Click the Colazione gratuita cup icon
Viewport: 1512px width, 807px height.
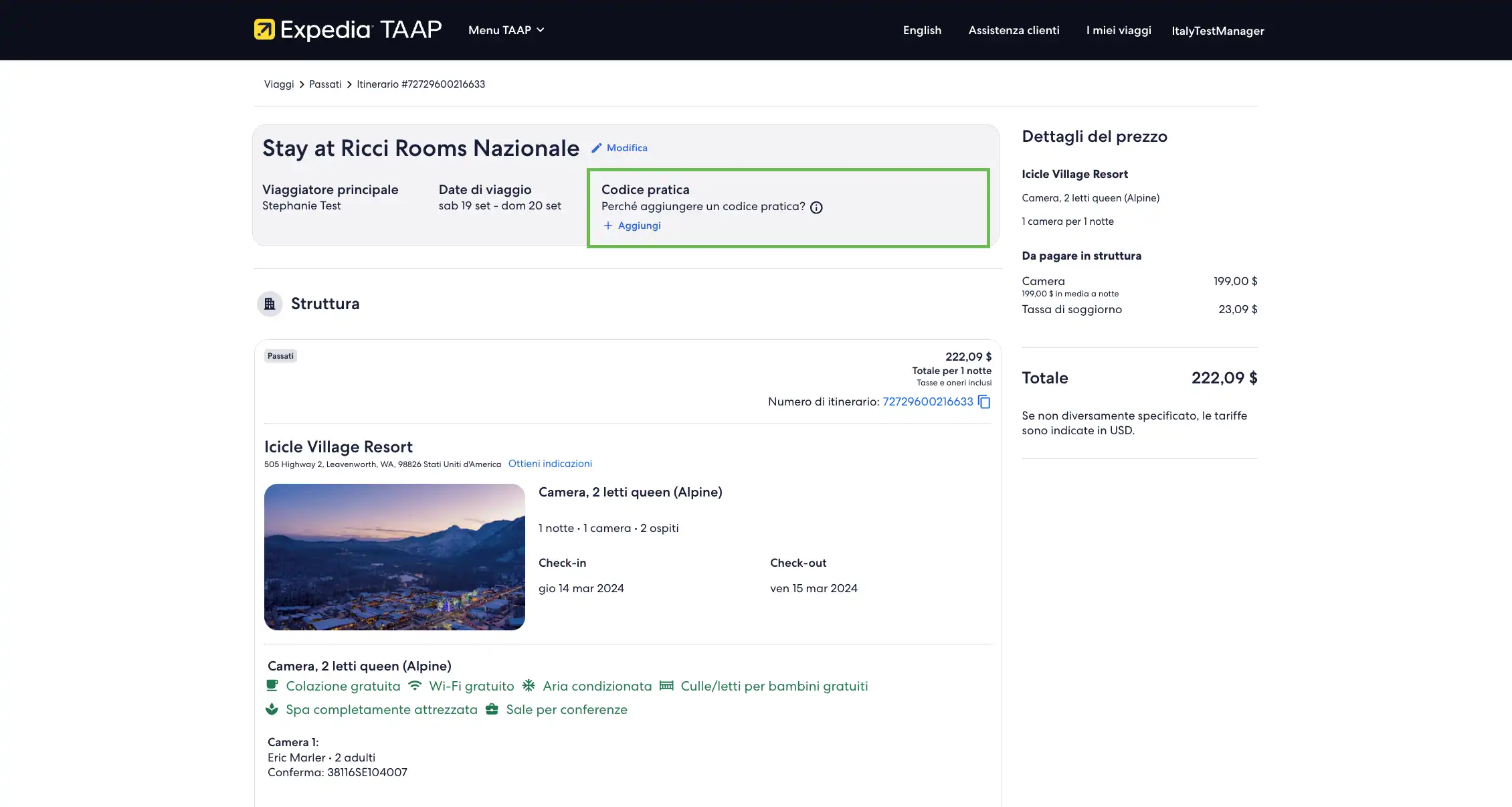272,685
